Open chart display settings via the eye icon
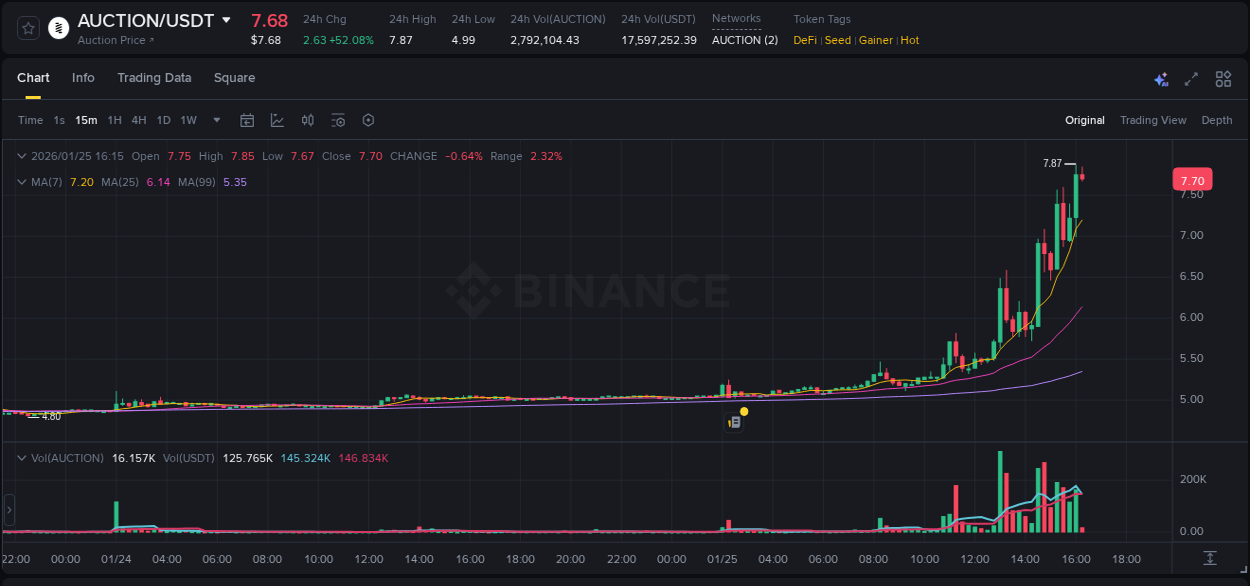The image size is (1250, 586). coord(338,120)
